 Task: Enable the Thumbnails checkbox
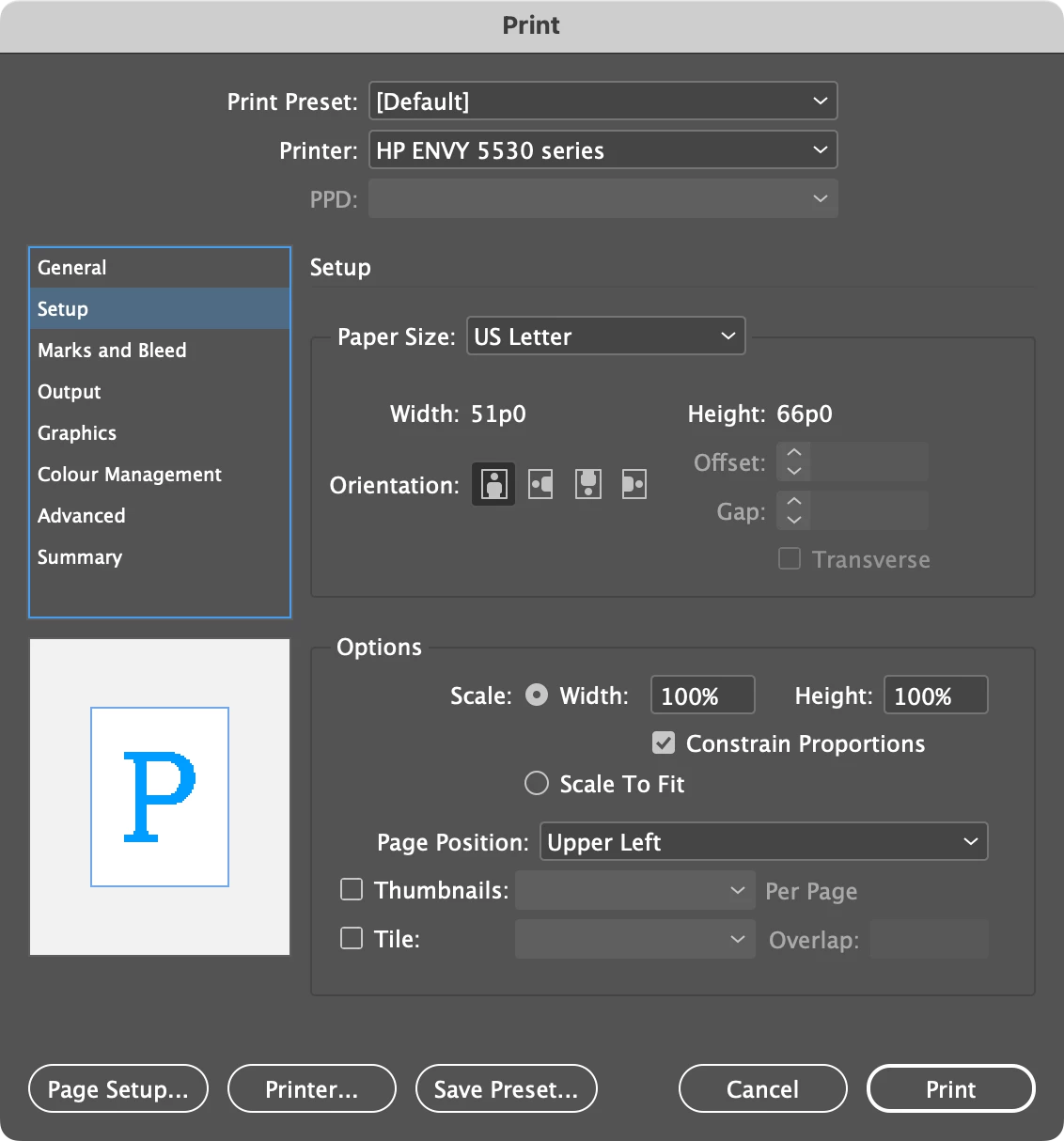click(352, 889)
